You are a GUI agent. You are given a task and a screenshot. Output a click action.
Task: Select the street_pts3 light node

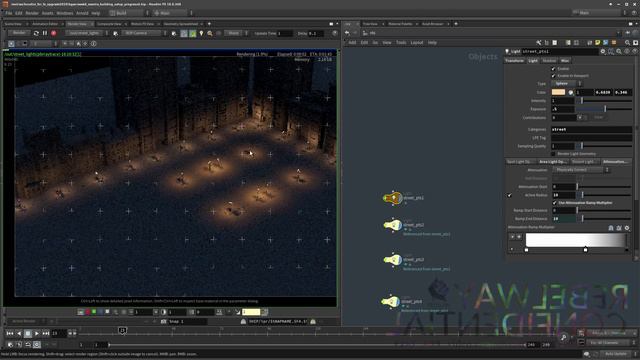(x=393, y=260)
